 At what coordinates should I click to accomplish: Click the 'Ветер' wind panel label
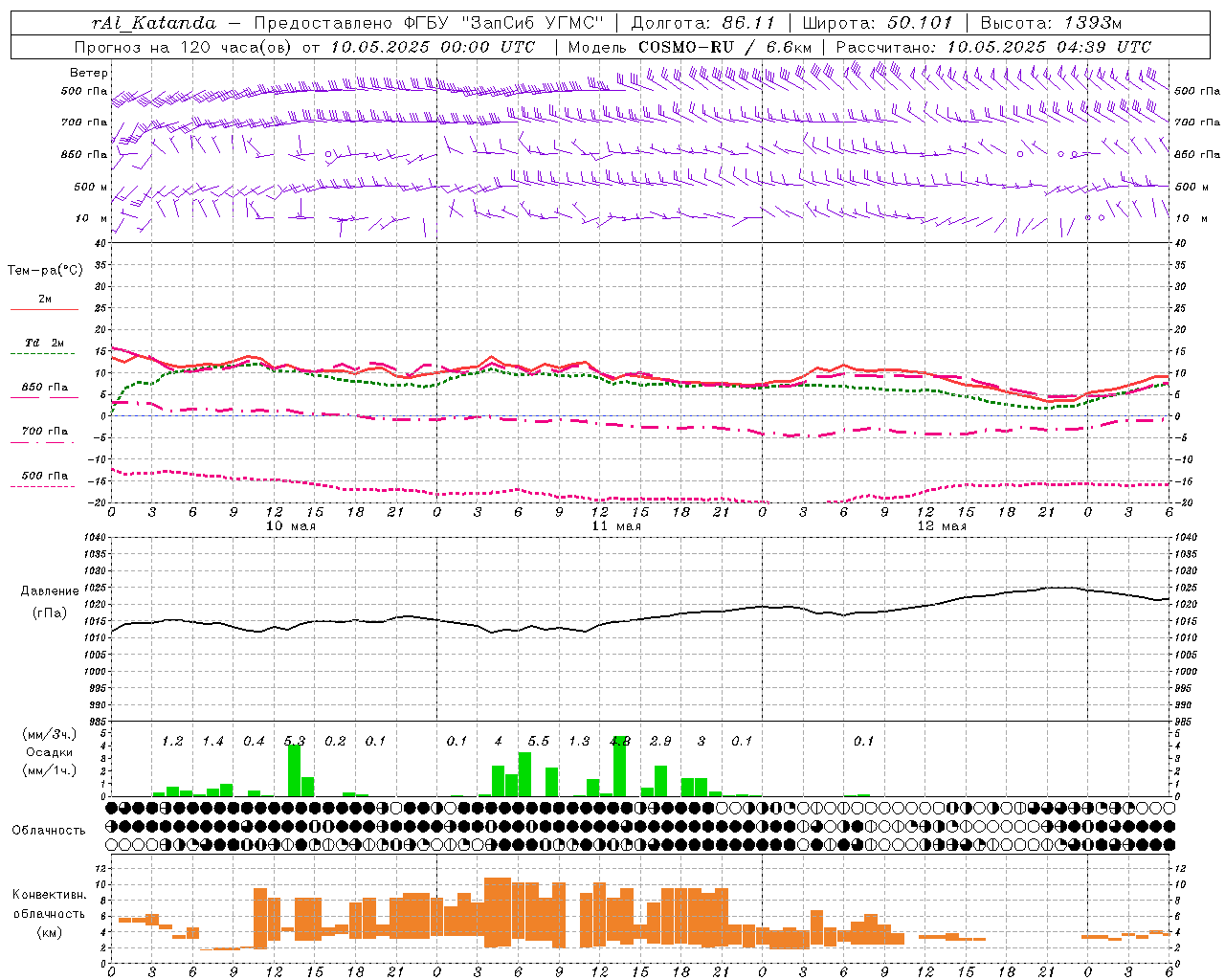click(89, 73)
